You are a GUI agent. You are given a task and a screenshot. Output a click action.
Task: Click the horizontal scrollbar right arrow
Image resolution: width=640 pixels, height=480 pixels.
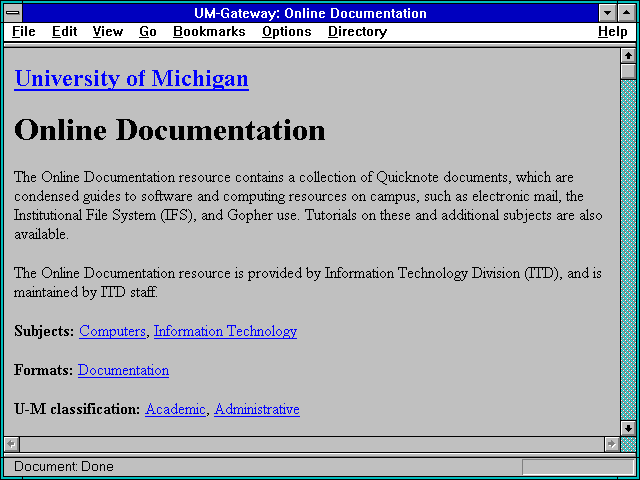[x=612, y=444]
